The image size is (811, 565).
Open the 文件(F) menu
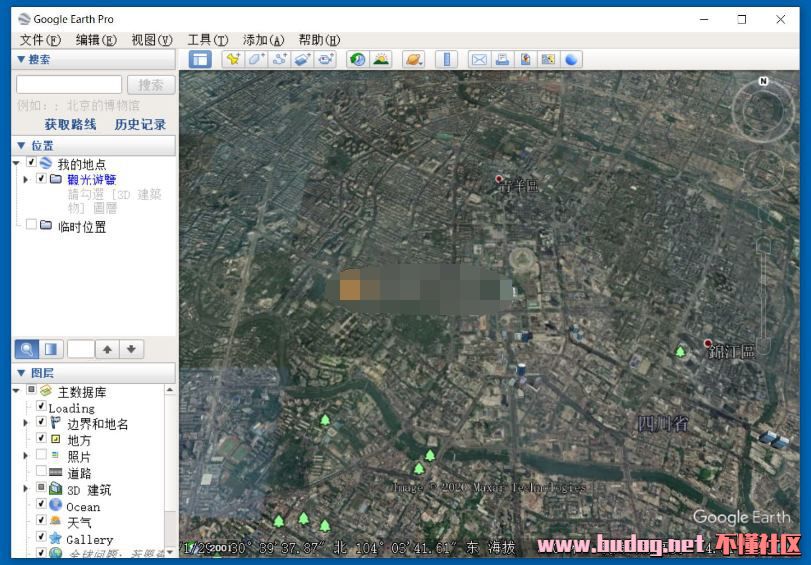[40, 40]
